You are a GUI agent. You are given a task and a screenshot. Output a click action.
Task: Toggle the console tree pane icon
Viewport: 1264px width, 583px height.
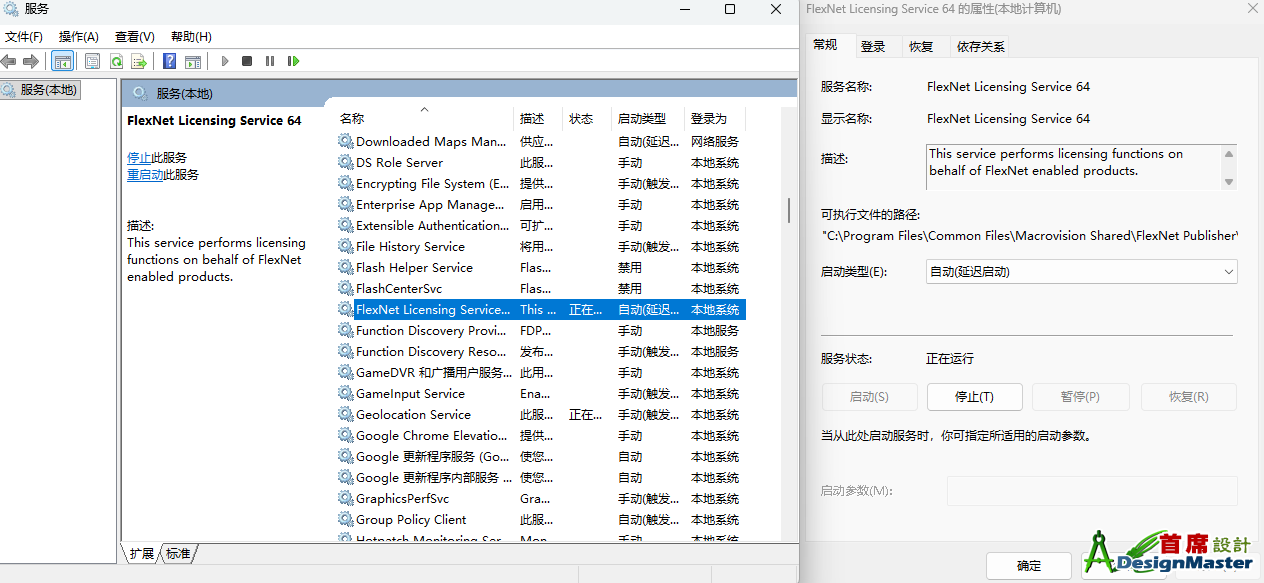pos(62,61)
